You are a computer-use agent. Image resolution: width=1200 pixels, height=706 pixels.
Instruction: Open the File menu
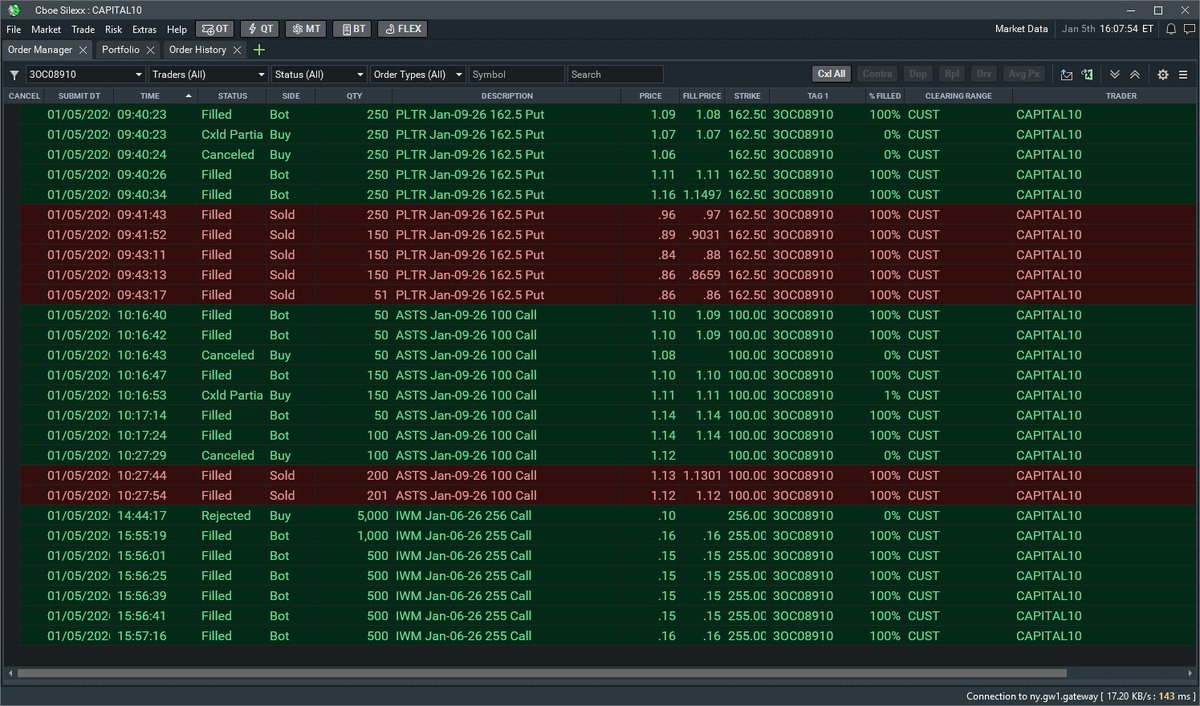(x=14, y=29)
